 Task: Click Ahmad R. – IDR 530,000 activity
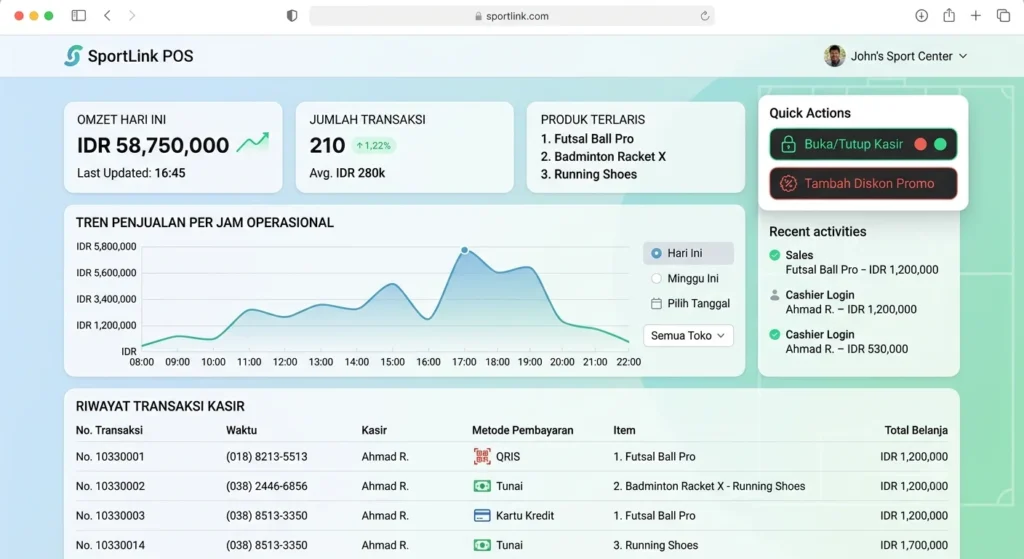pos(846,349)
